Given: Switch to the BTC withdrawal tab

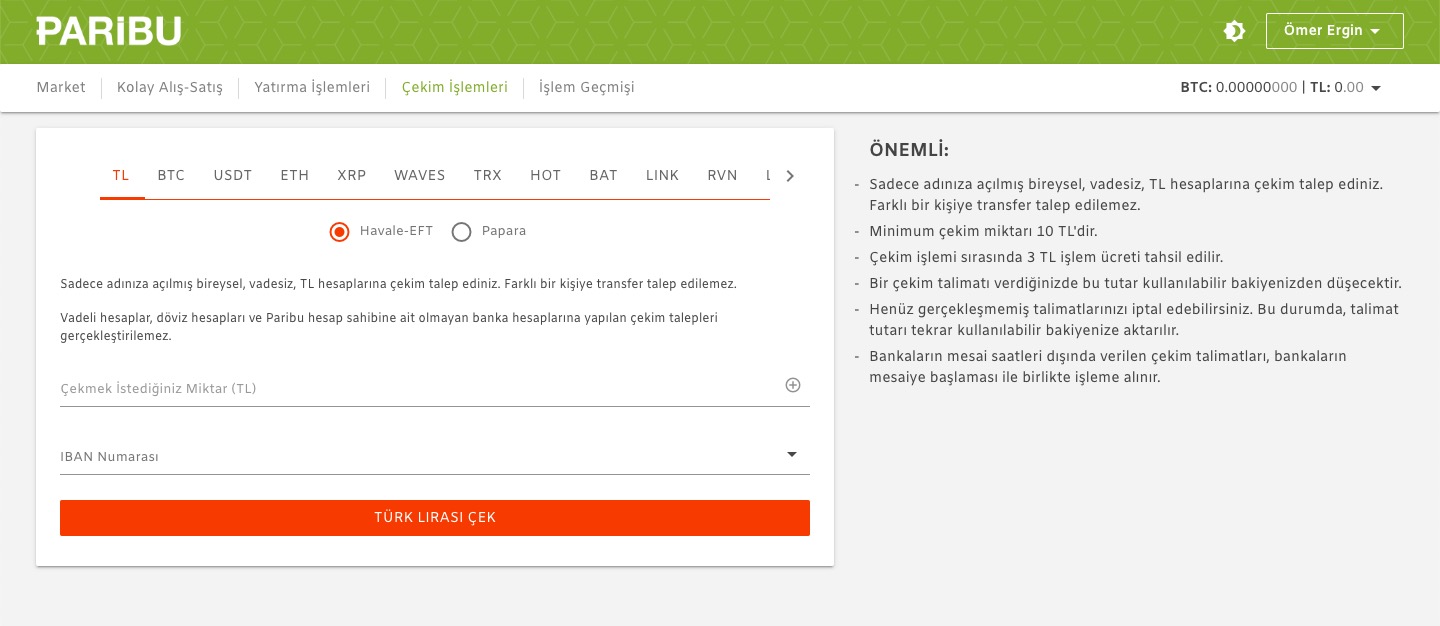Looking at the screenshot, I should [171, 176].
